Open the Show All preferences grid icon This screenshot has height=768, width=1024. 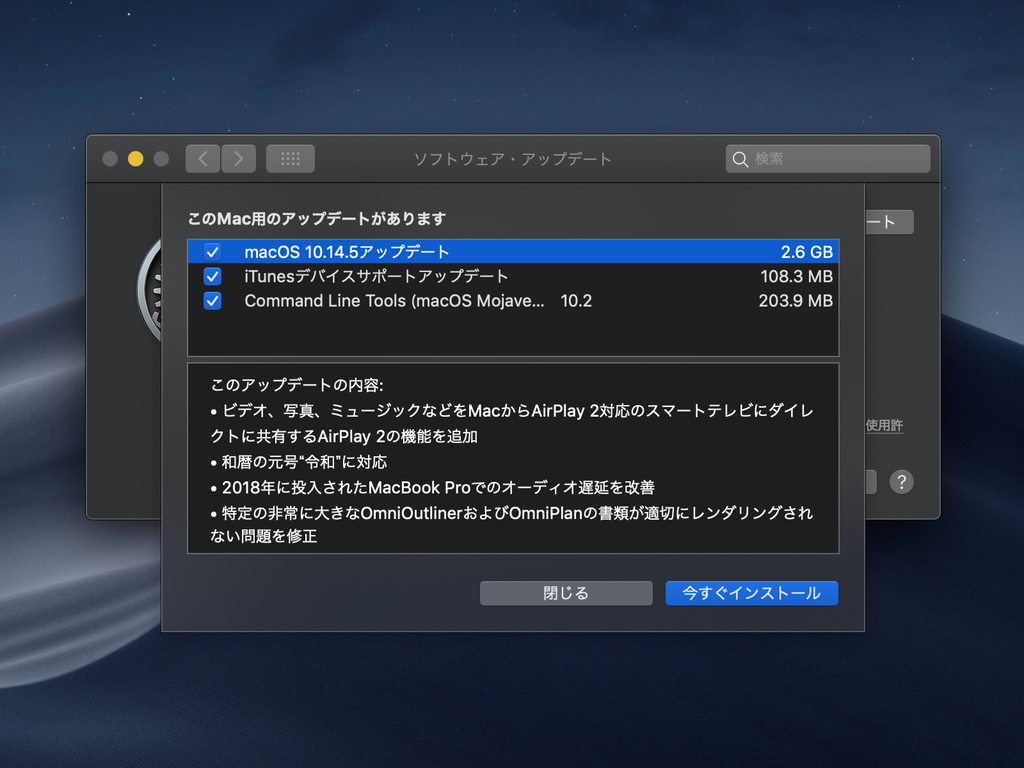point(290,158)
